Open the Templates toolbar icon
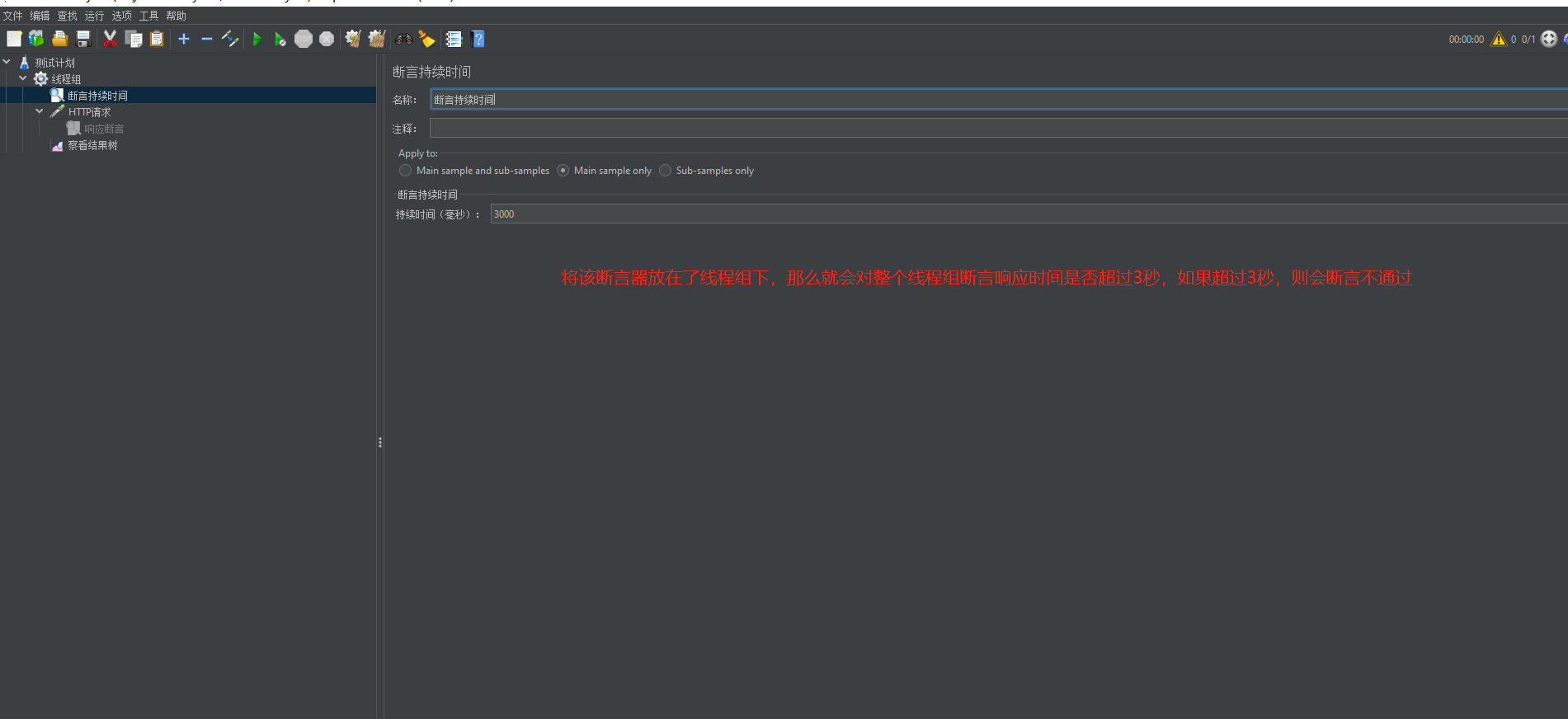 (36, 39)
